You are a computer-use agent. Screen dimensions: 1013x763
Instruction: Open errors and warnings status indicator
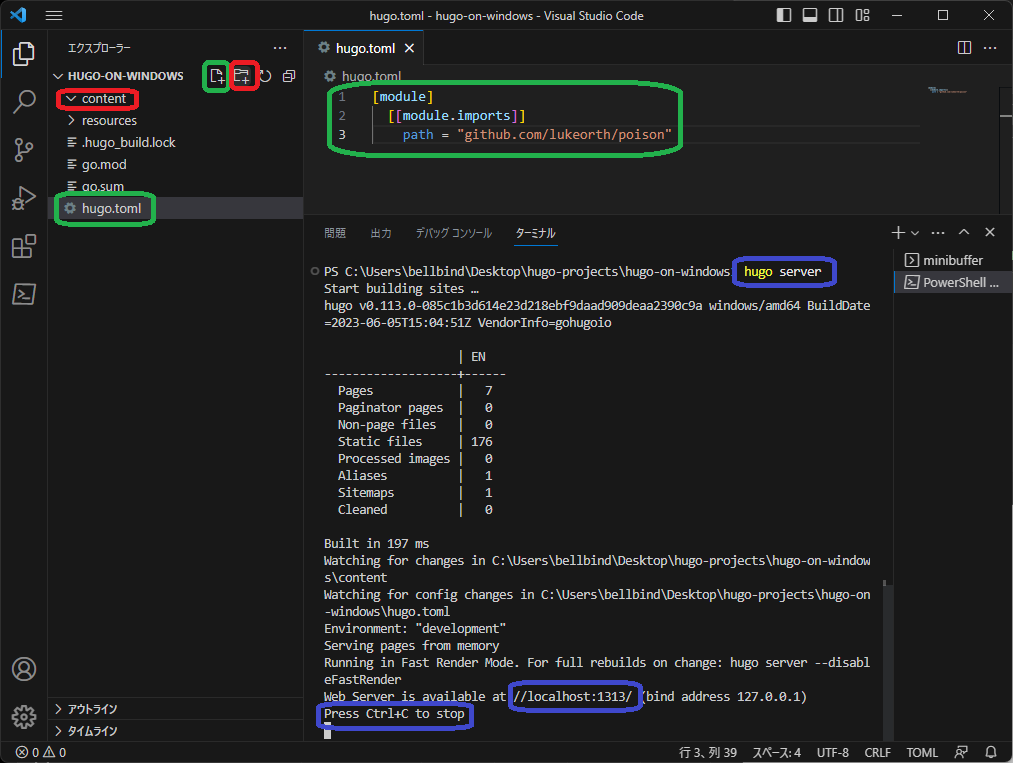point(41,753)
